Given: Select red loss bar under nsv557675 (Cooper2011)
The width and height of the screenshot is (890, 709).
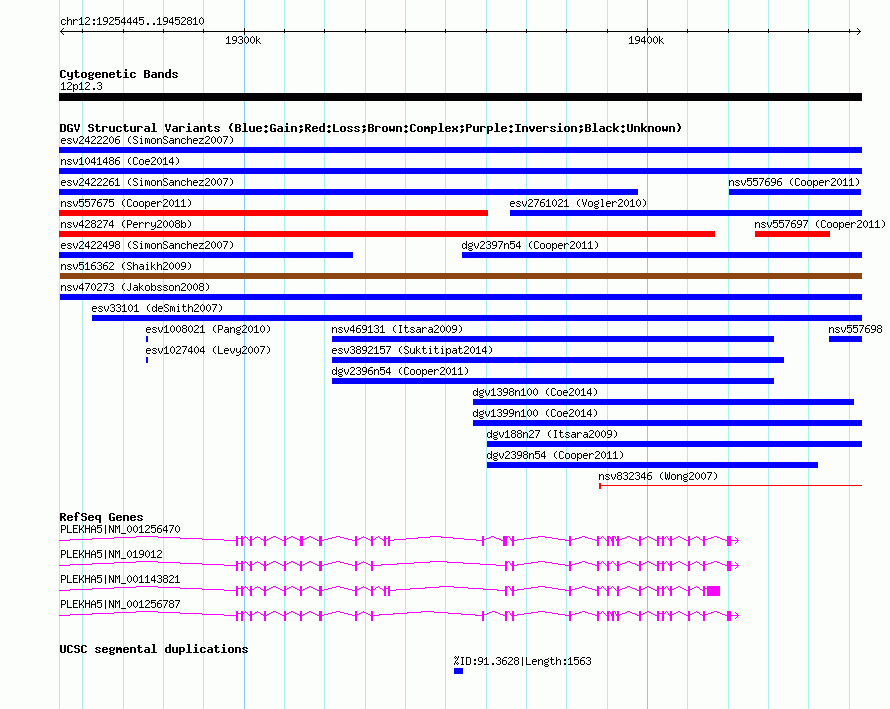Looking at the screenshot, I should tap(274, 213).
